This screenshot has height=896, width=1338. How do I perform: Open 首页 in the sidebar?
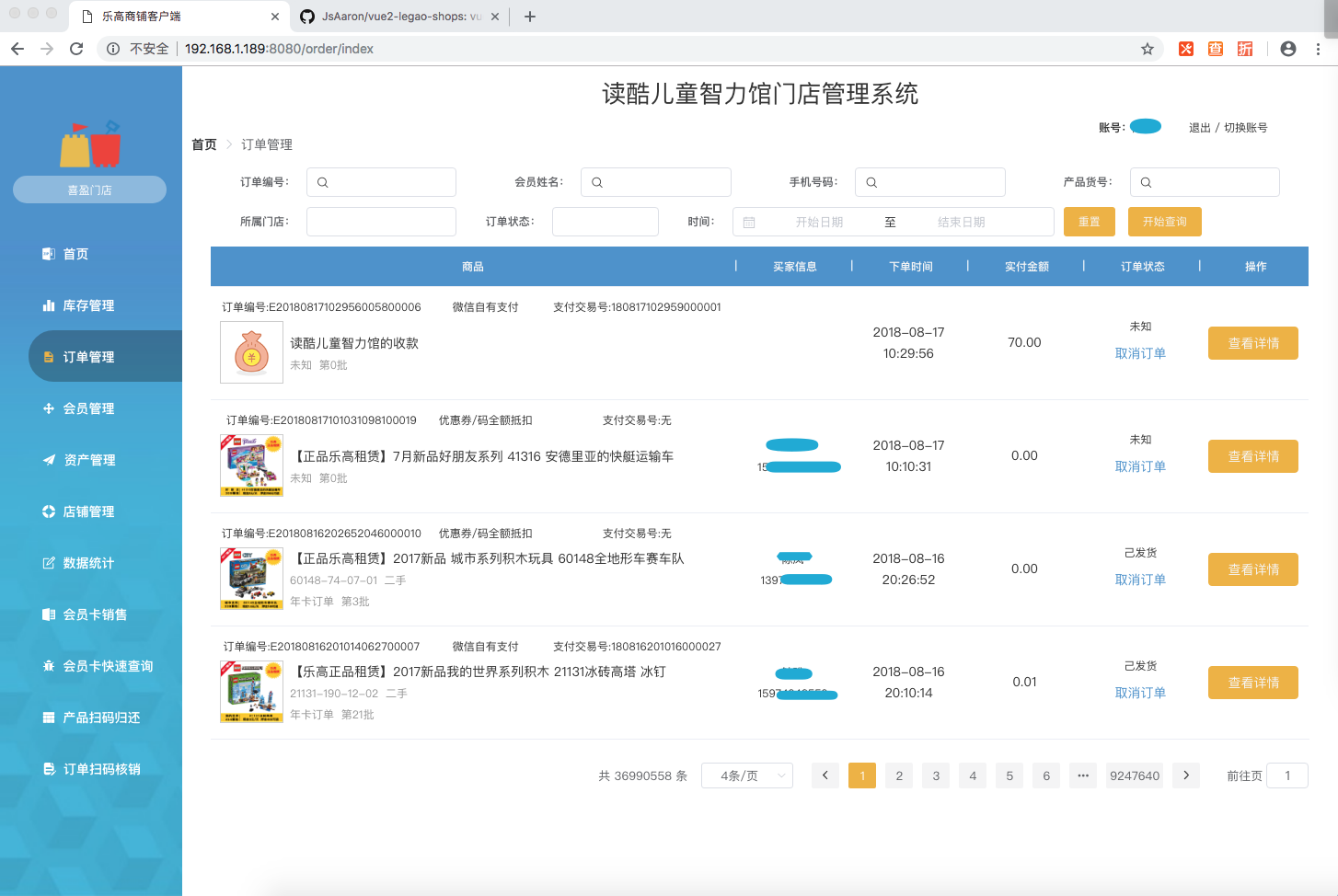(x=75, y=254)
